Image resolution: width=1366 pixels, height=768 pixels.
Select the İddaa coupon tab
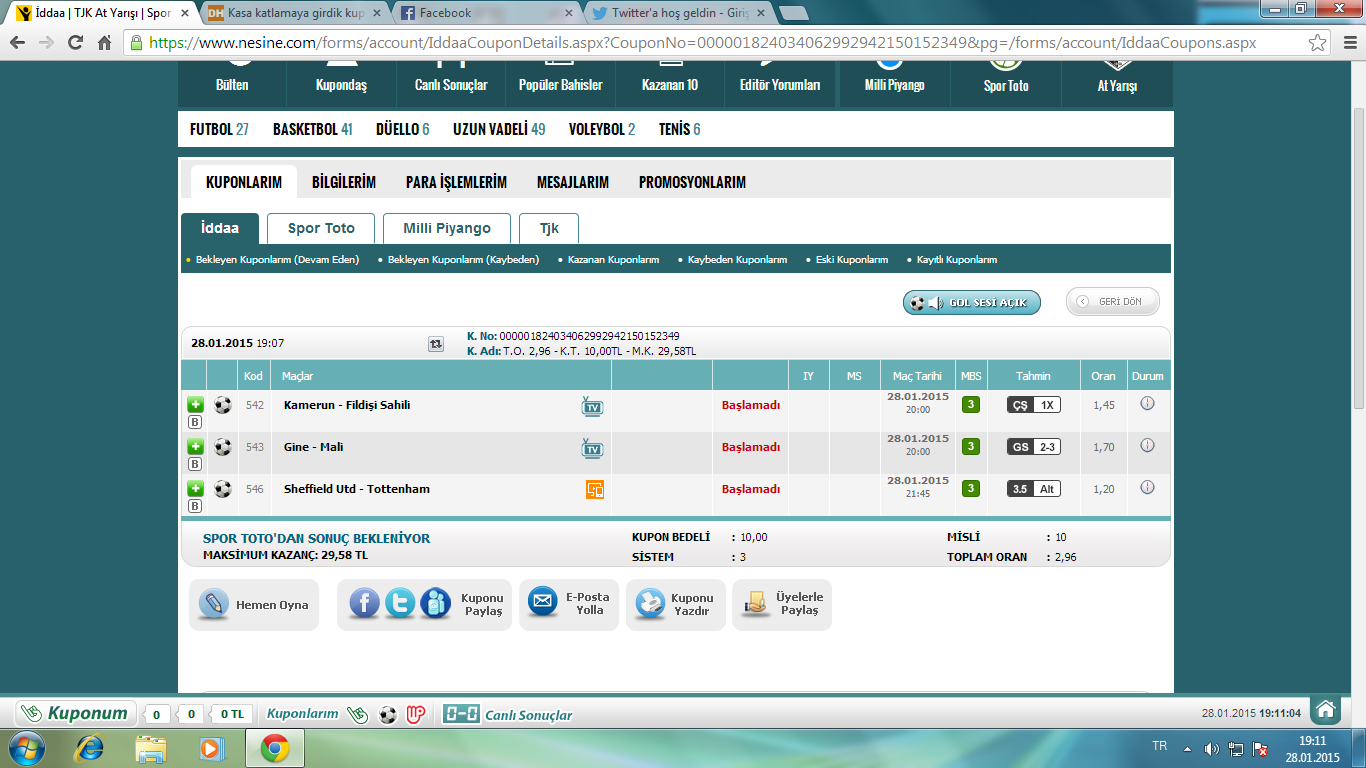pos(220,228)
